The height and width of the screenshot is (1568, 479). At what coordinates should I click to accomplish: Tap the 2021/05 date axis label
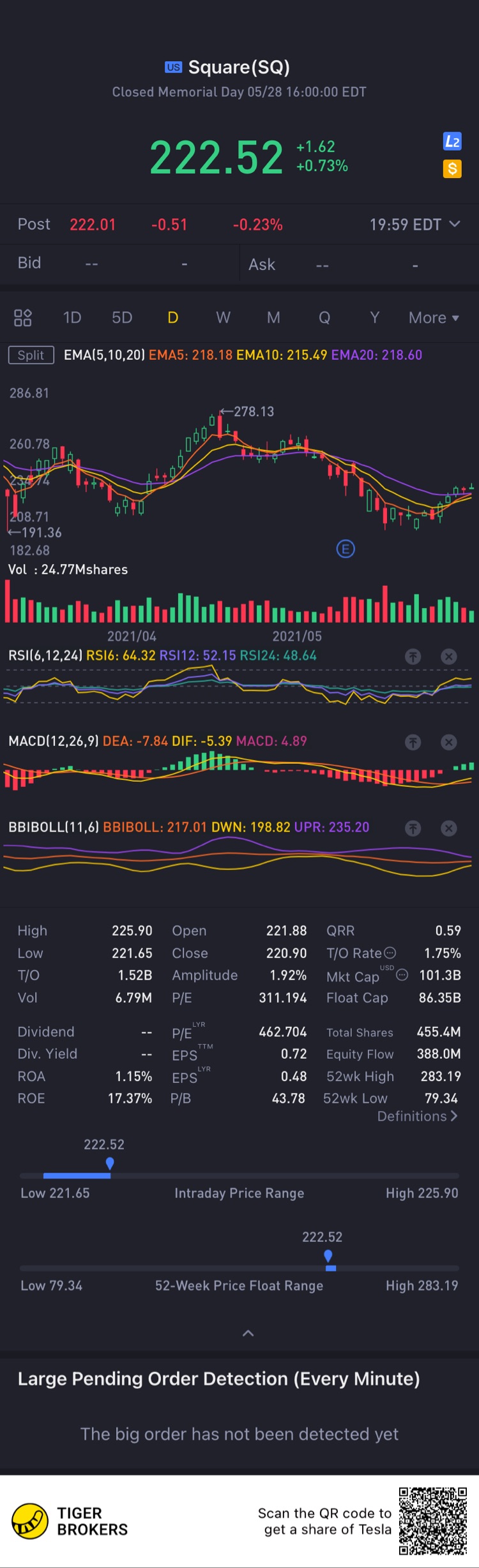coord(297,636)
